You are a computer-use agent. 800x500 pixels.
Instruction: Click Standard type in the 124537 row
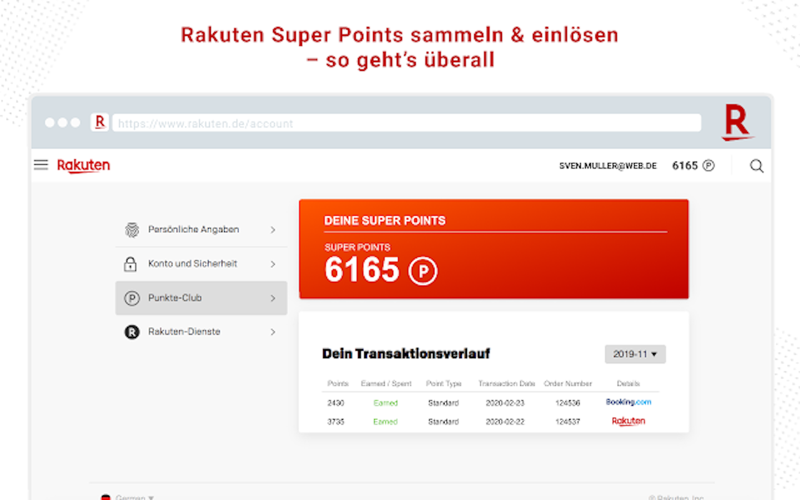443,422
